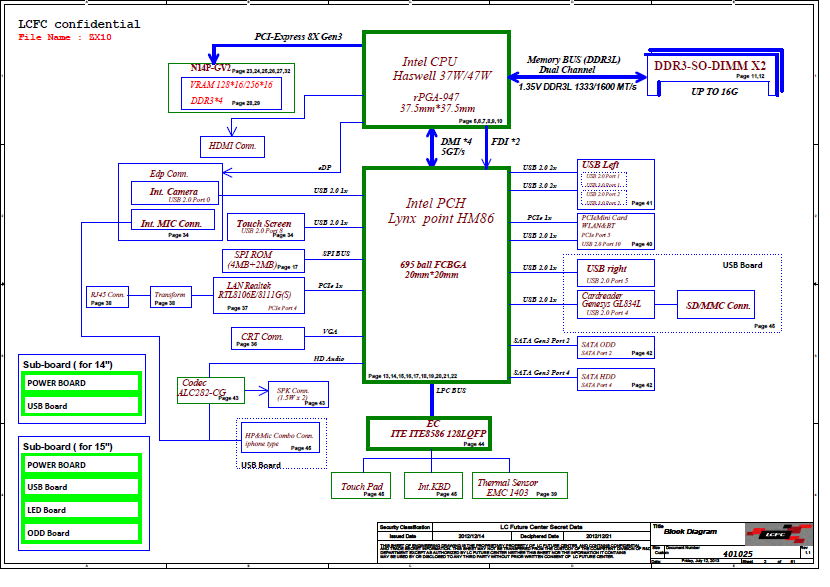Click the RJ45 Conn. block

[x=107, y=297]
